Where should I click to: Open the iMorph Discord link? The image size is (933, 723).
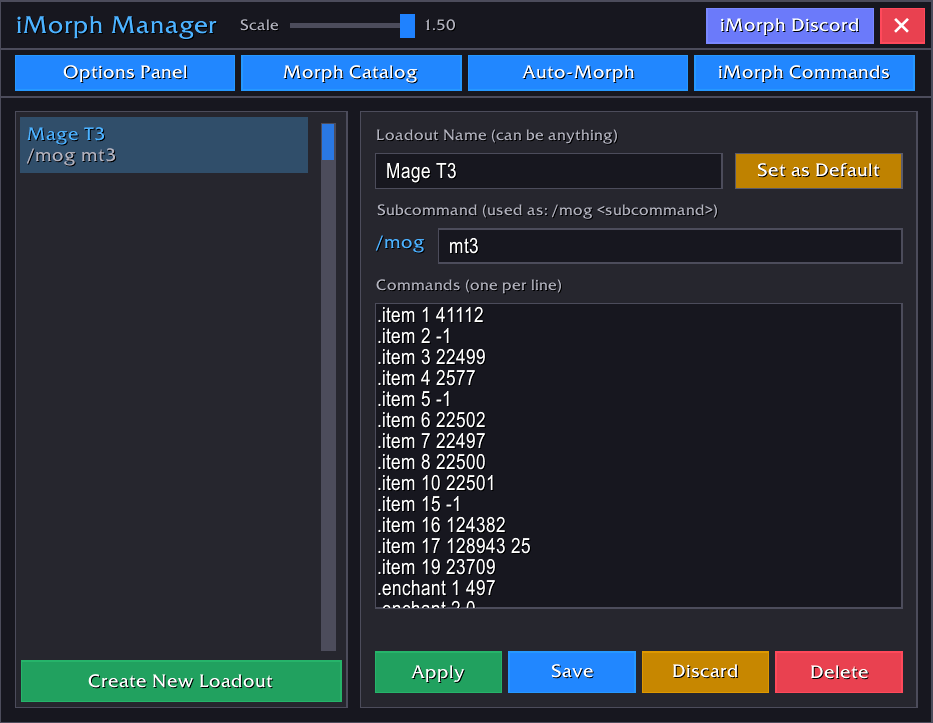point(789,26)
